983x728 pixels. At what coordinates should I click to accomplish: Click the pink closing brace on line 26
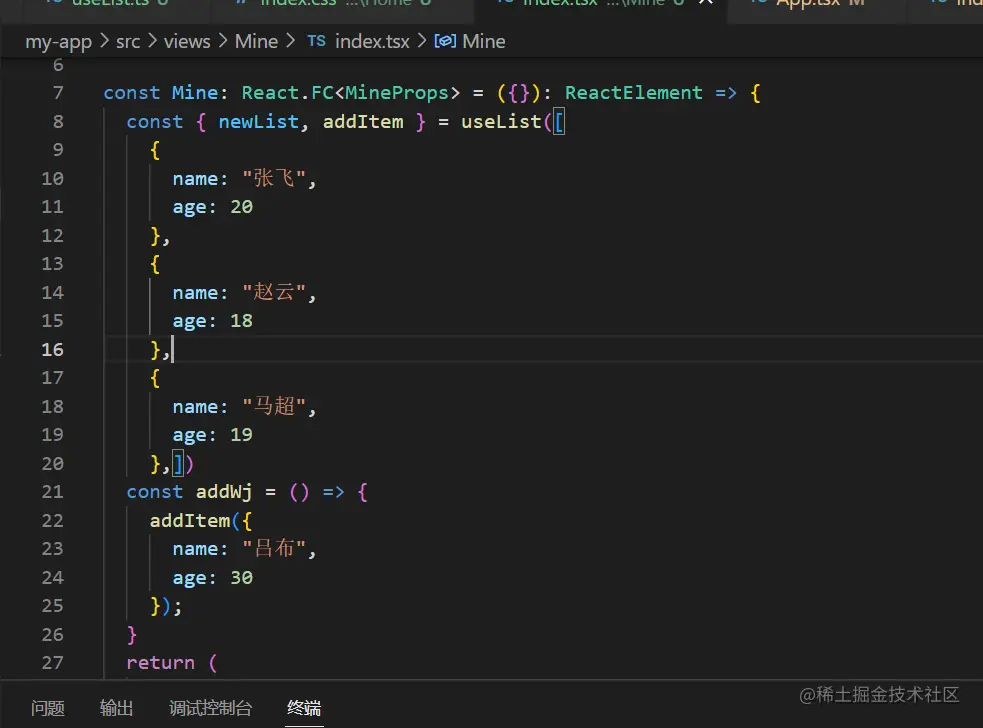pos(132,635)
